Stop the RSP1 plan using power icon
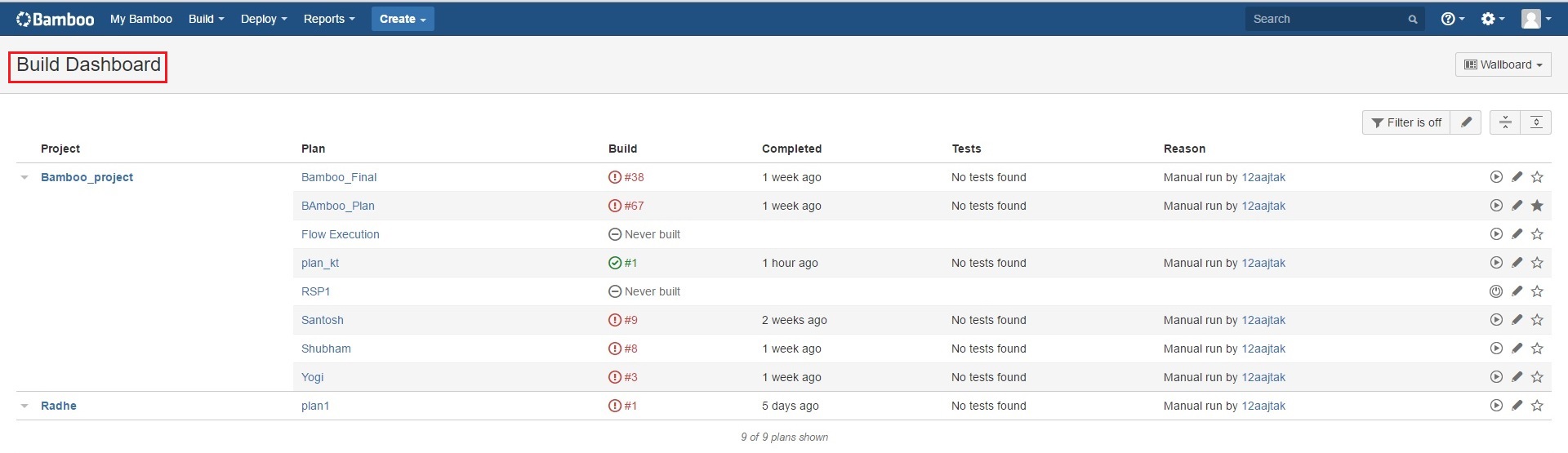 (x=1496, y=291)
